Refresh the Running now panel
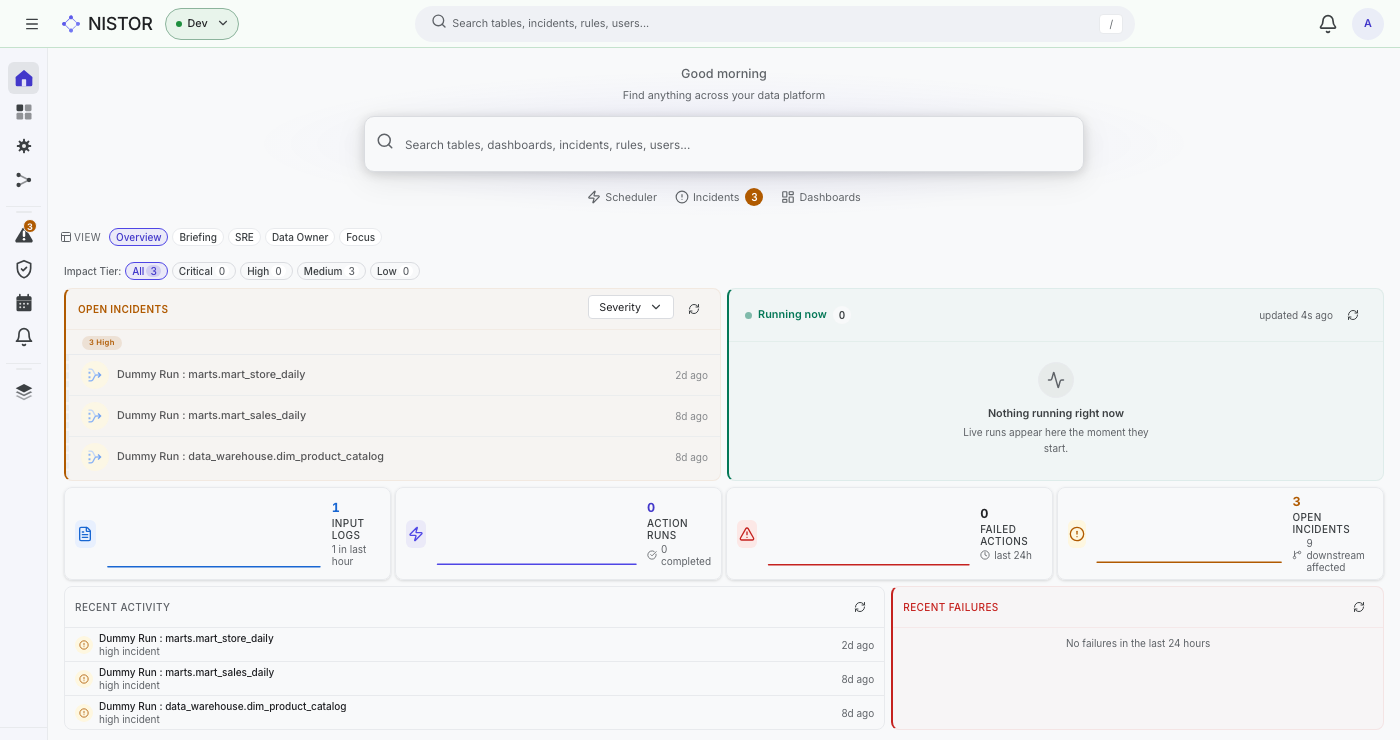This screenshot has height=740, width=1400. click(1353, 315)
